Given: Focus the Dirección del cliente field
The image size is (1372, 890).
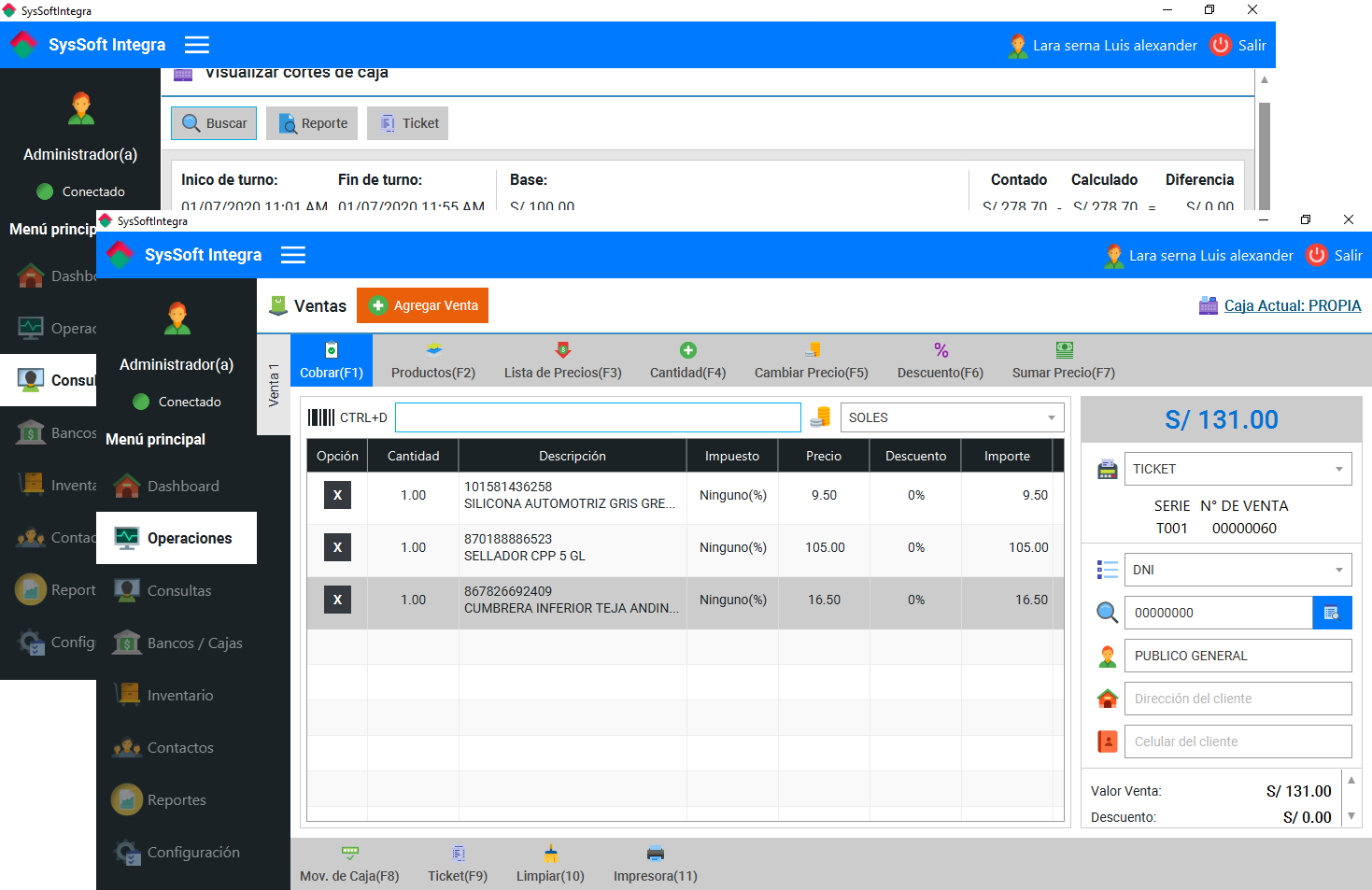Looking at the screenshot, I should click(1238, 699).
